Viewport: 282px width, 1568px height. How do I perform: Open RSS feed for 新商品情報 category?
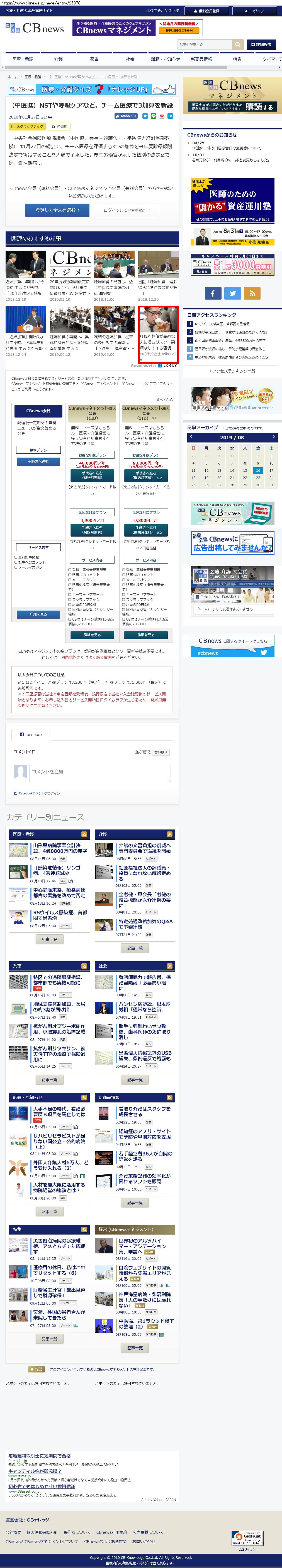pyautogui.click(x=170, y=1097)
